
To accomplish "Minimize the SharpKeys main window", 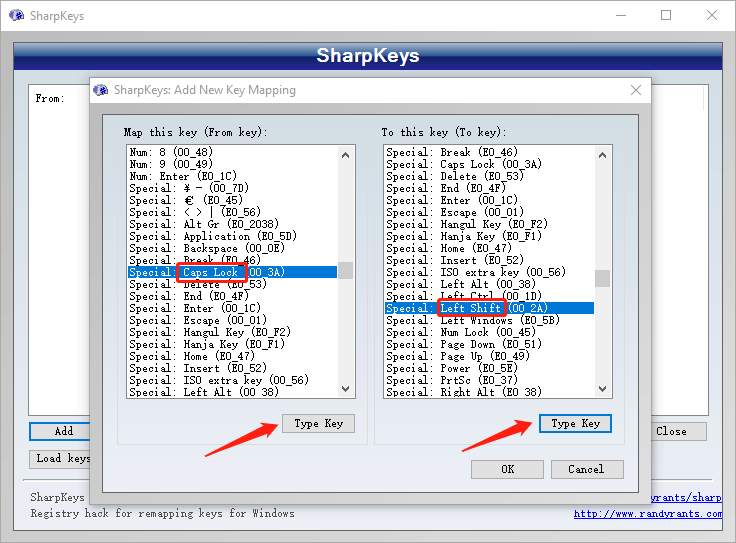I will pos(621,15).
